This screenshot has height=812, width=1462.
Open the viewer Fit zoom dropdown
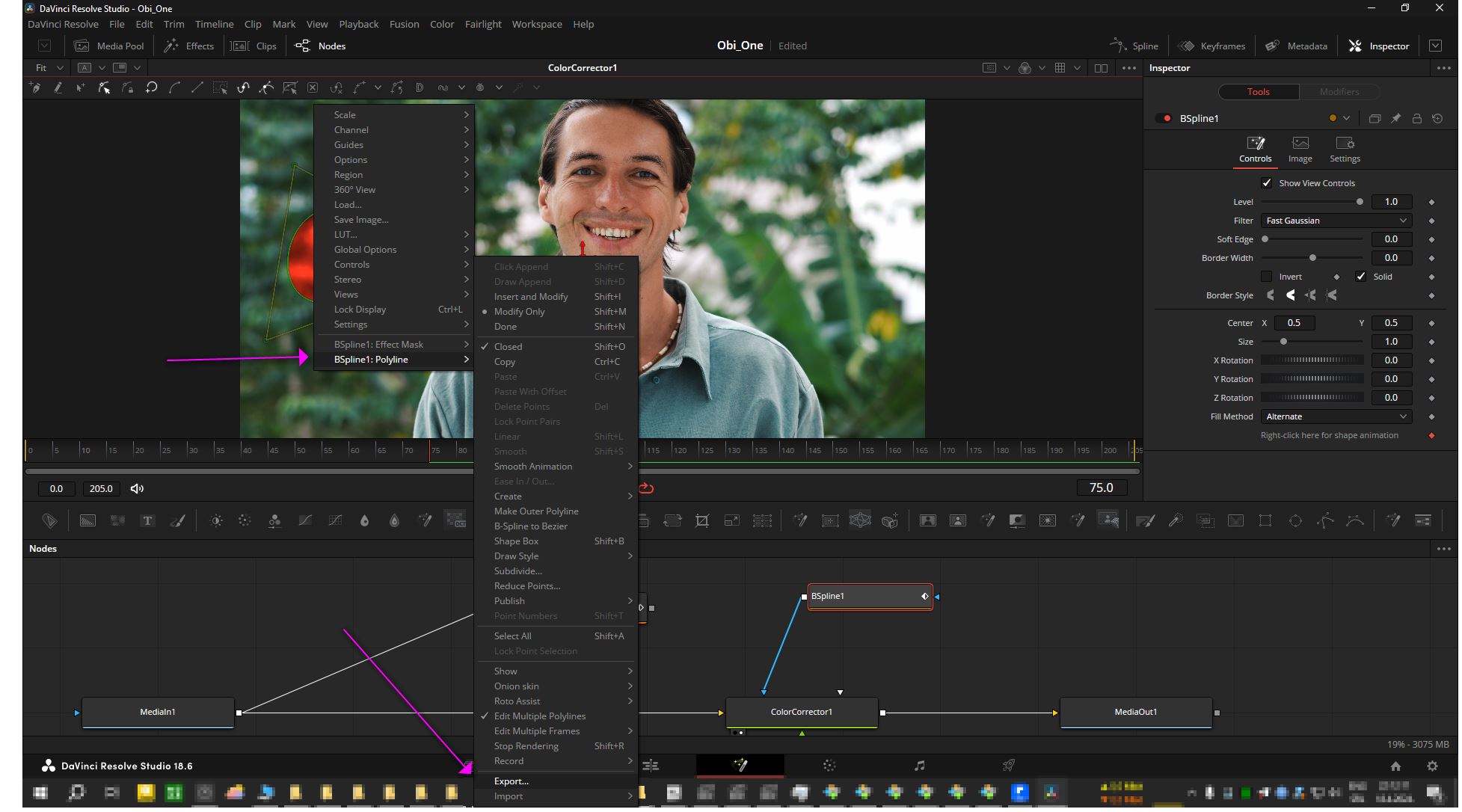pyautogui.click(x=49, y=67)
